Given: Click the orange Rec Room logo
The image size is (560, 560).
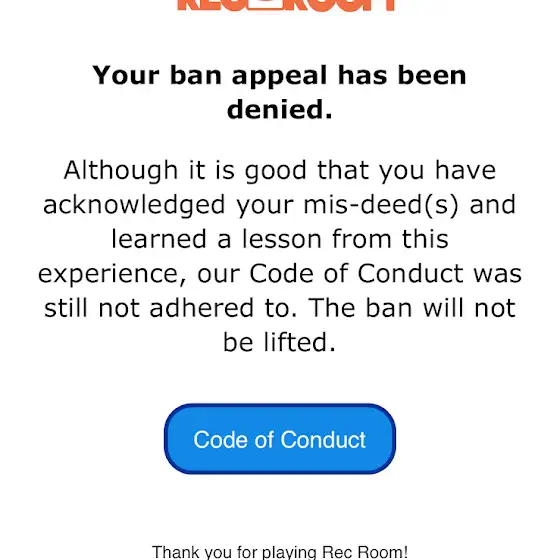Looking at the screenshot, I should tap(286, 5).
